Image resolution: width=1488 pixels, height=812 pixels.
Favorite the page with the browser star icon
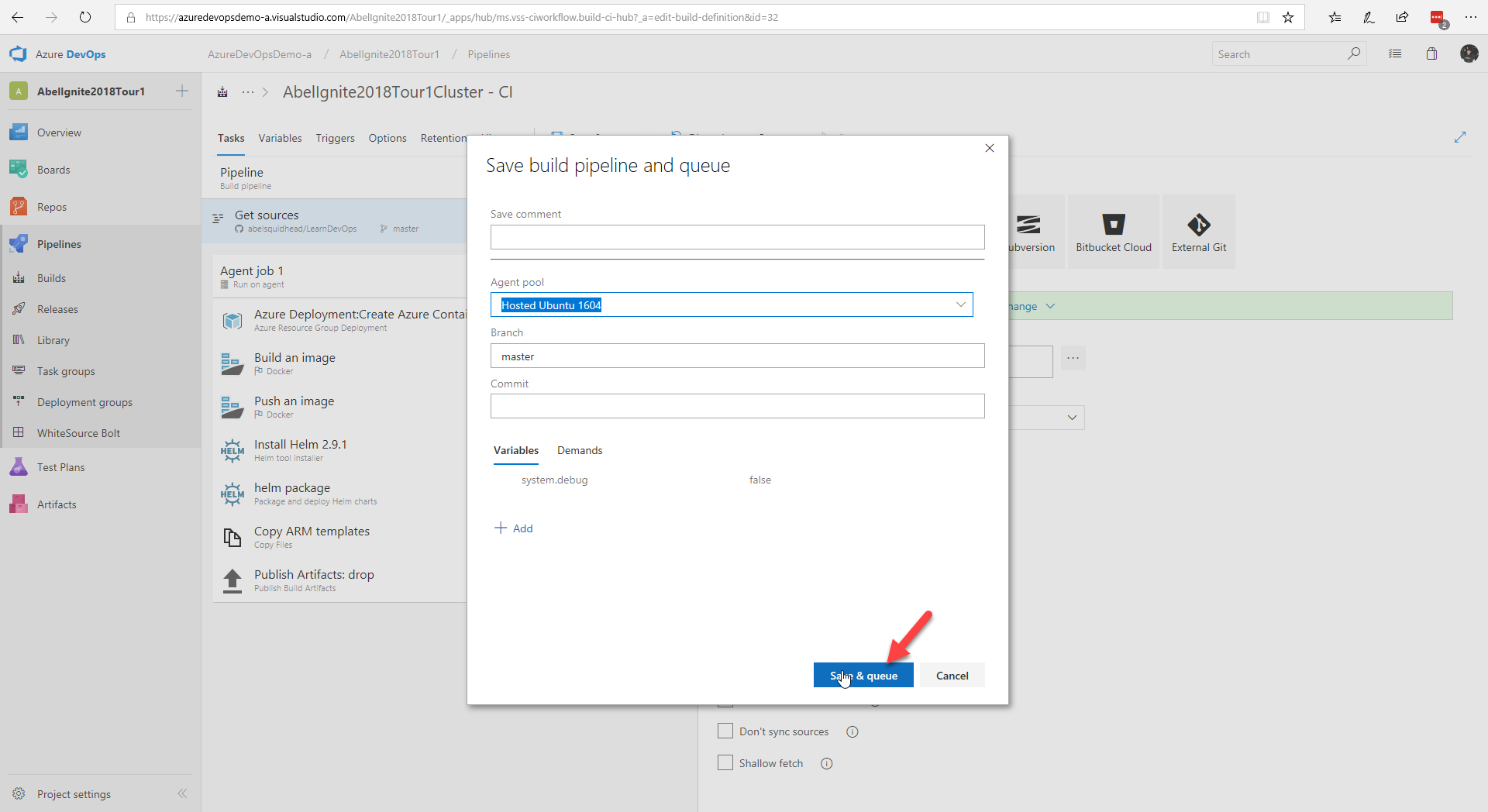pos(1288,17)
